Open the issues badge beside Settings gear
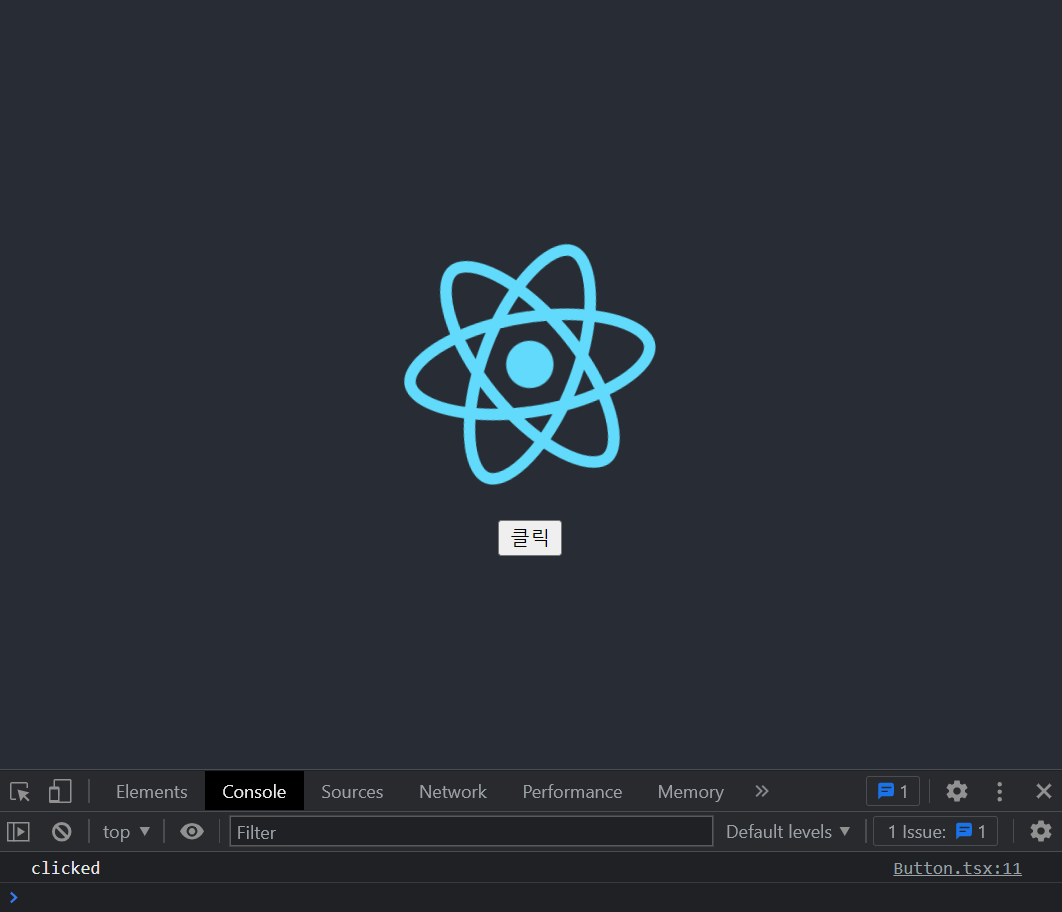This screenshot has width=1062, height=912. click(x=893, y=791)
